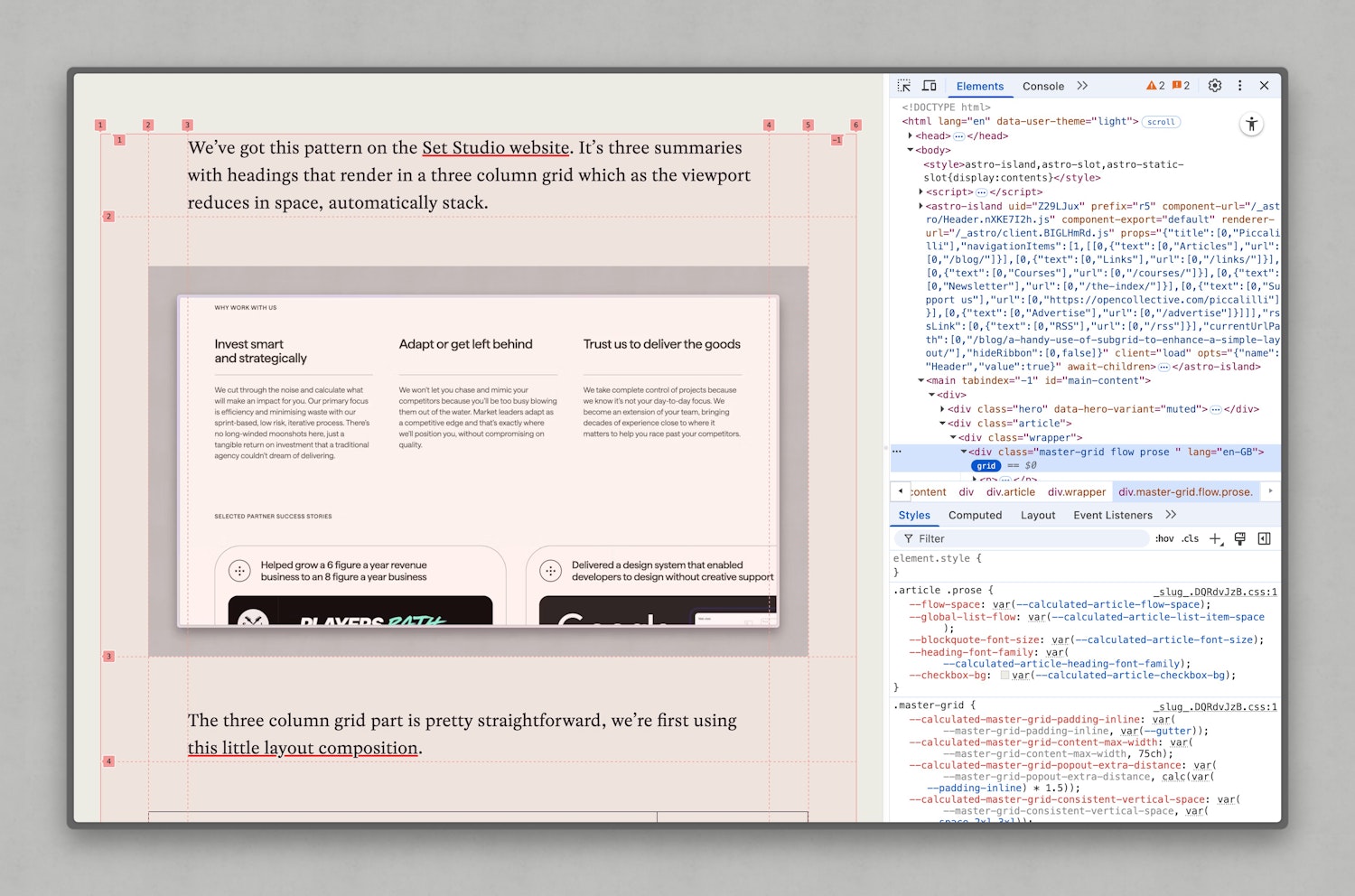Image resolution: width=1355 pixels, height=896 pixels.
Task: Open DevTools settings gear
Action: point(1214,85)
